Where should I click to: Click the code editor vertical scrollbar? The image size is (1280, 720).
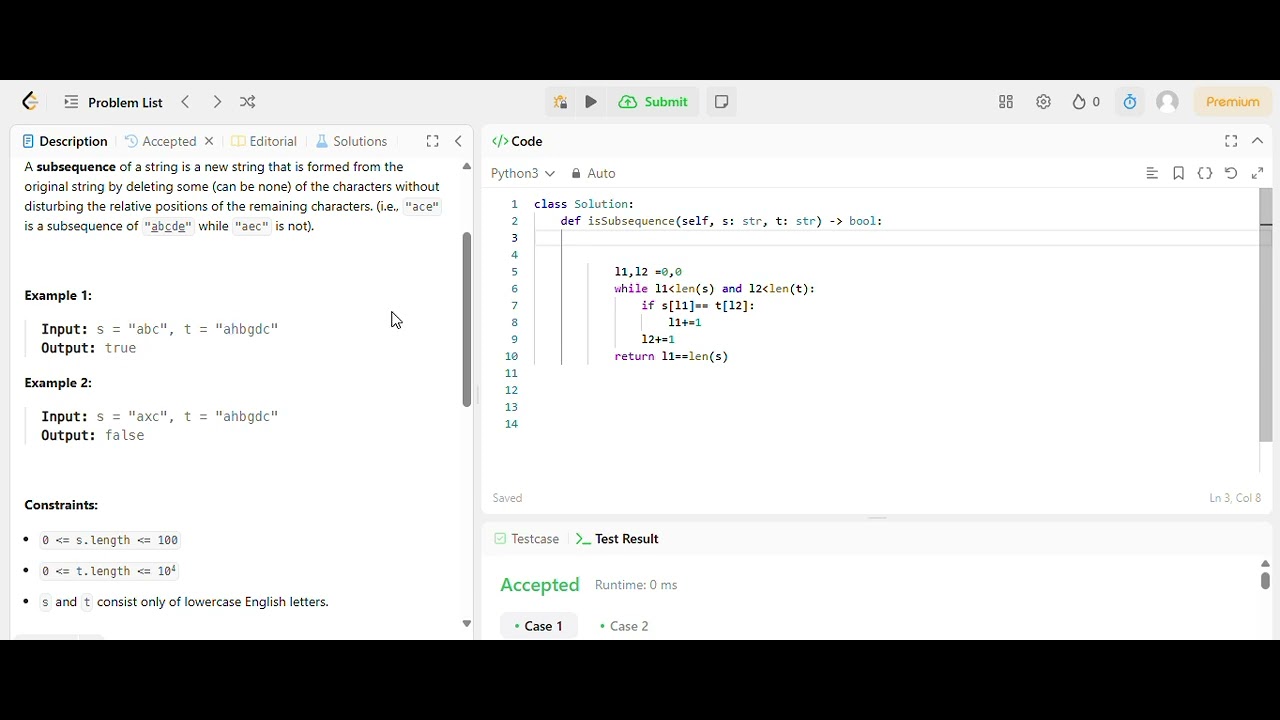click(x=1265, y=315)
